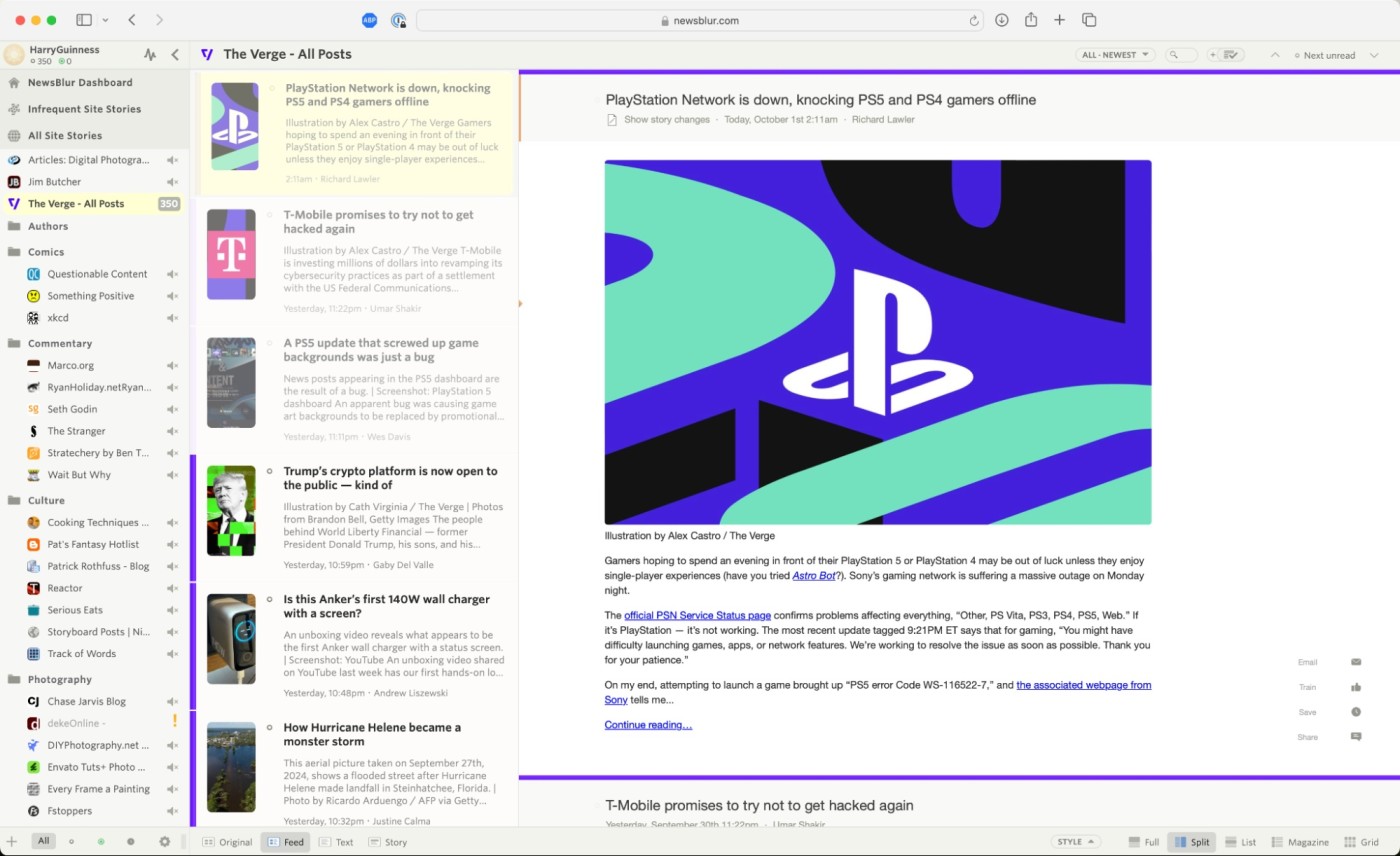The height and width of the screenshot is (856, 1400).
Task: Switch layout to Grid
Action: click(x=1361, y=842)
